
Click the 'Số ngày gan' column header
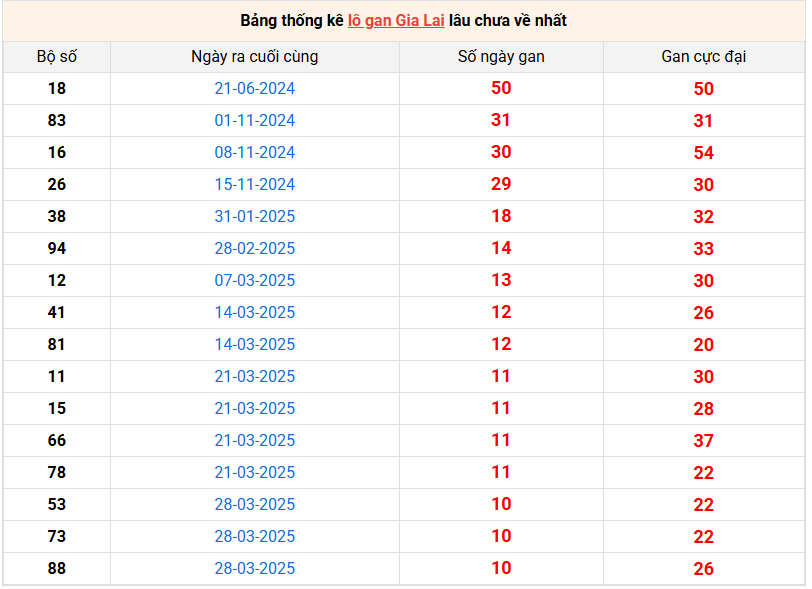[501, 56]
